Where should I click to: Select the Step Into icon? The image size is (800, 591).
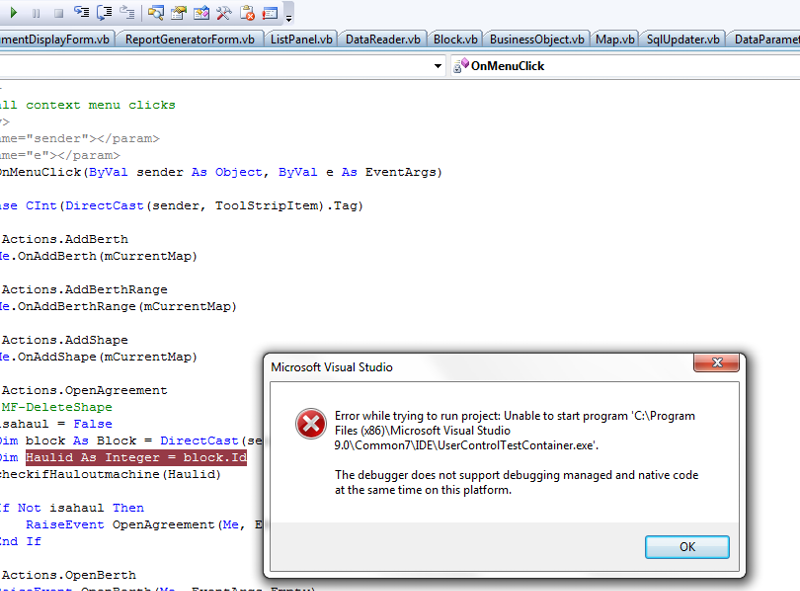[80, 12]
